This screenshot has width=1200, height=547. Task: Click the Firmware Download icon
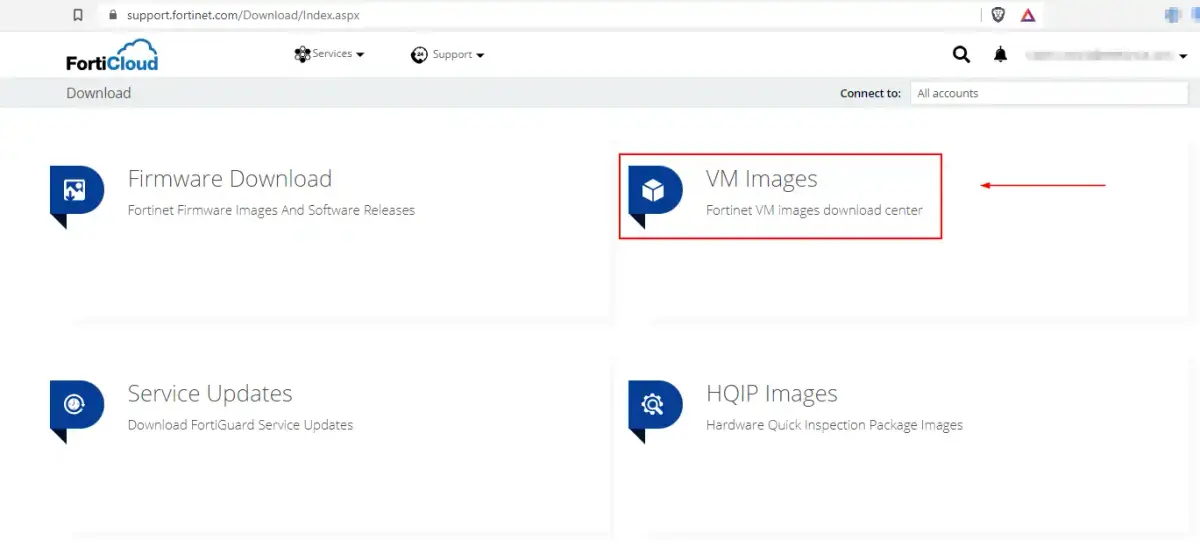tap(75, 192)
